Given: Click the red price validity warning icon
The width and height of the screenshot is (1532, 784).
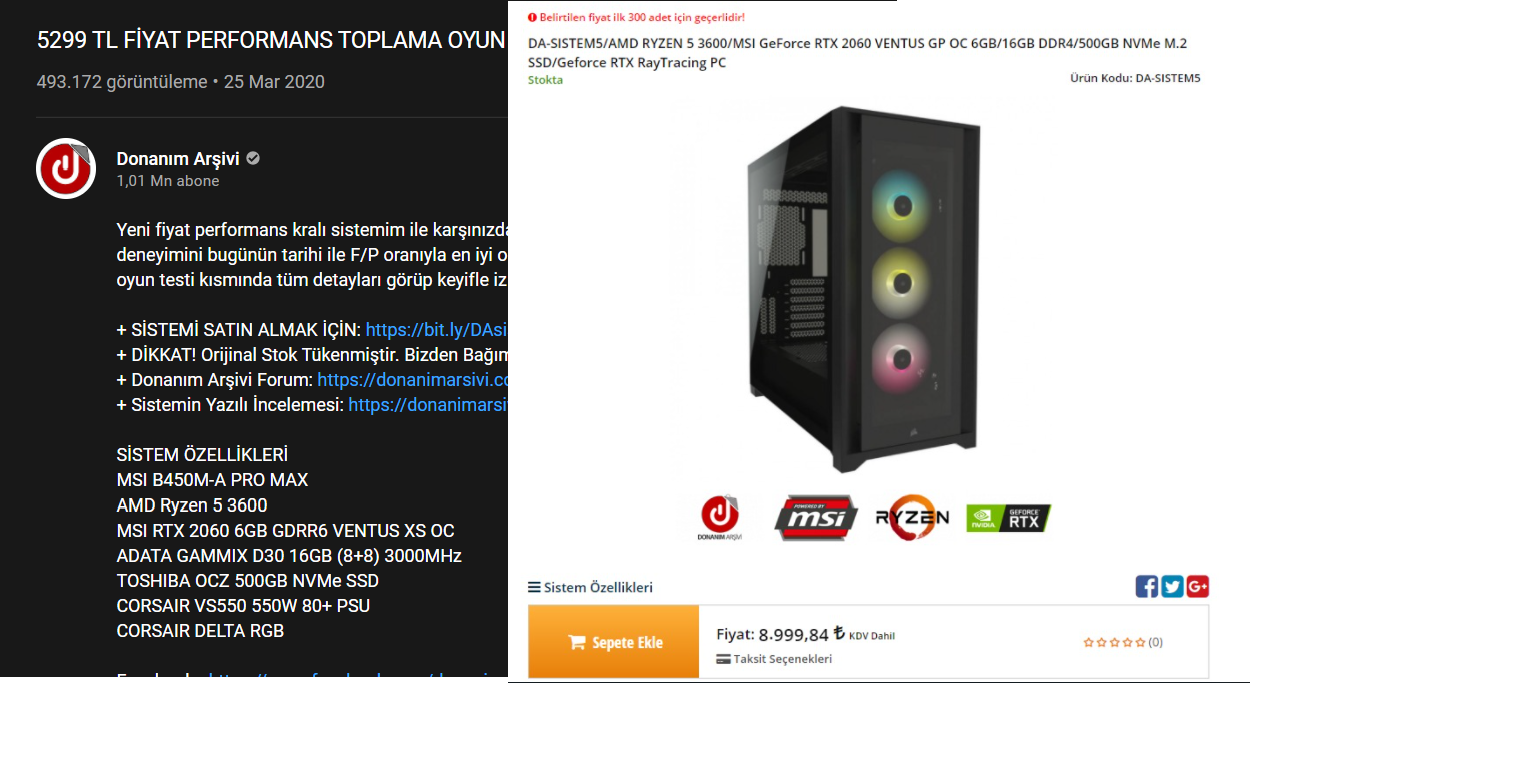Looking at the screenshot, I should (x=532, y=17).
